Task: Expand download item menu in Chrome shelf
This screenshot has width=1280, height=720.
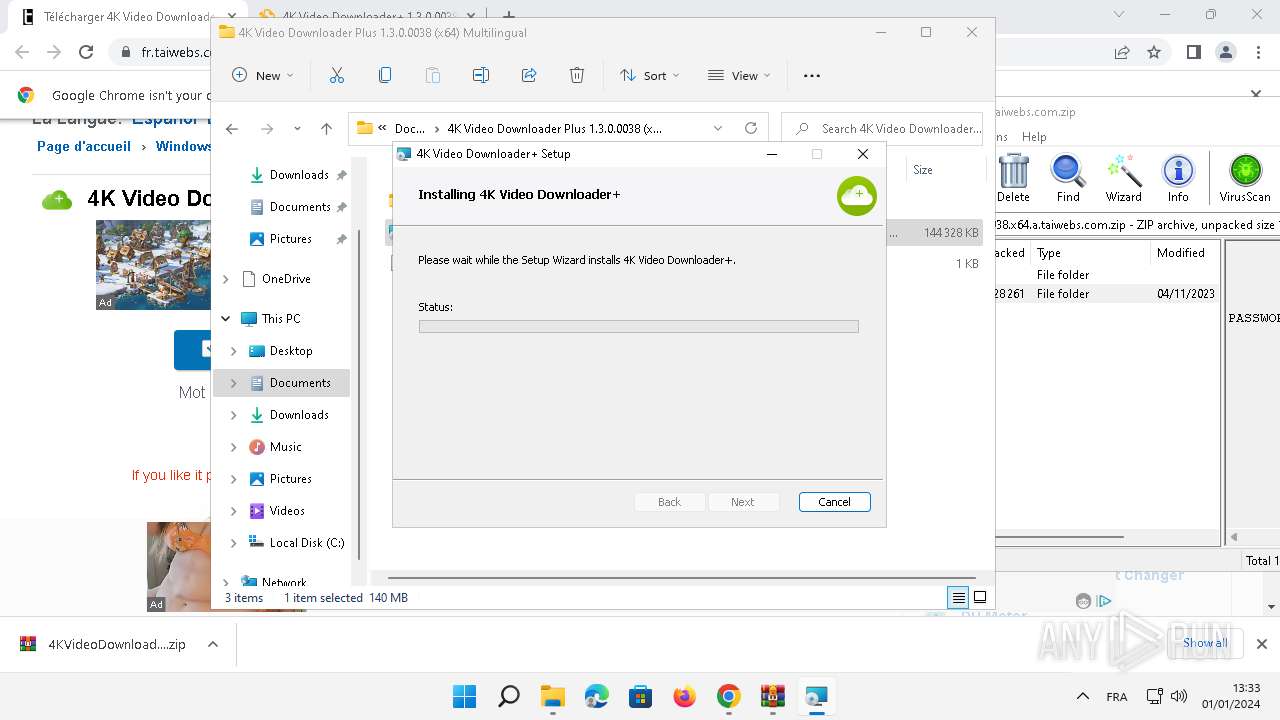Action: [x=212, y=644]
